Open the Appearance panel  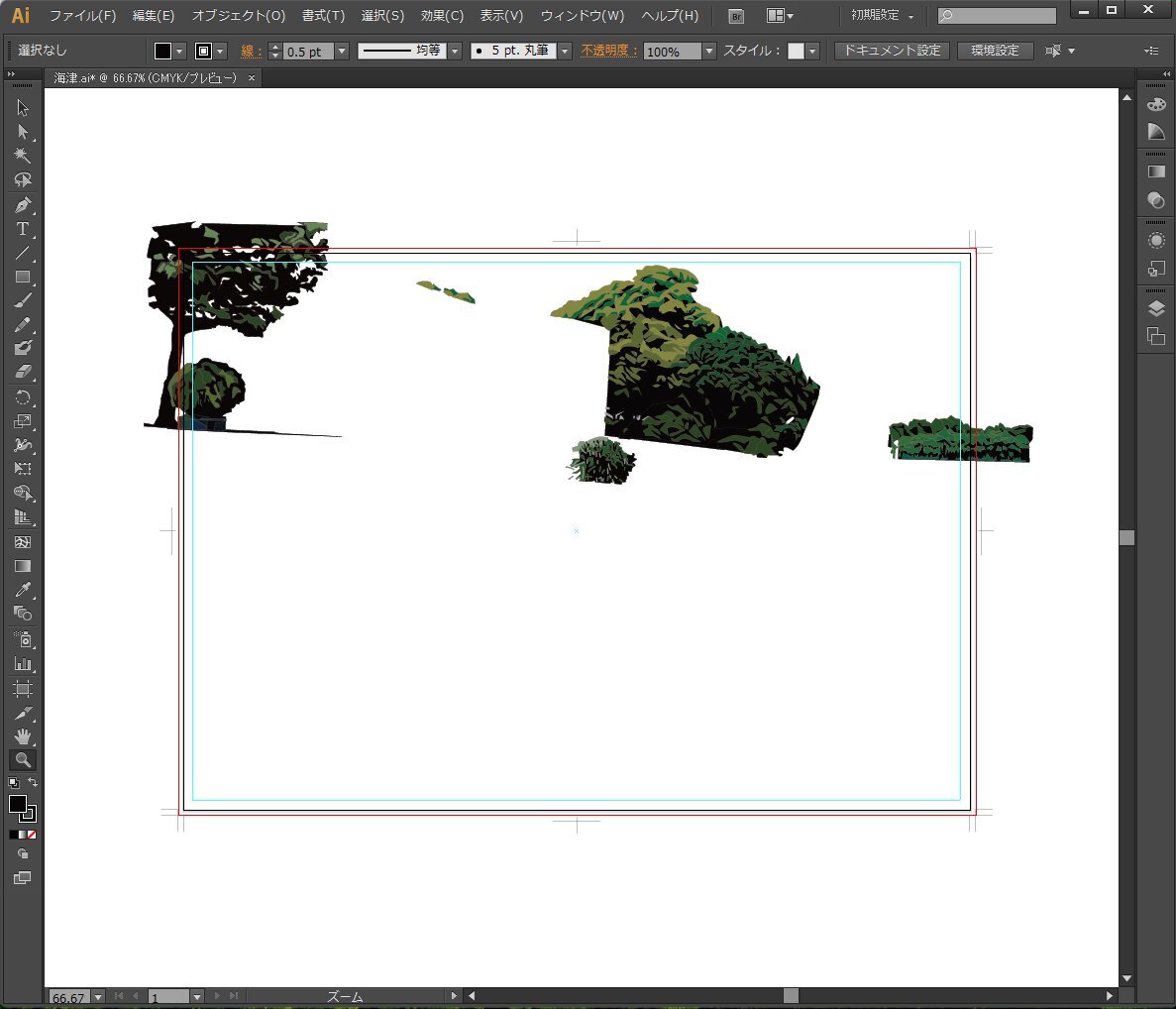pyautogui.click(x=1156, y=241)
